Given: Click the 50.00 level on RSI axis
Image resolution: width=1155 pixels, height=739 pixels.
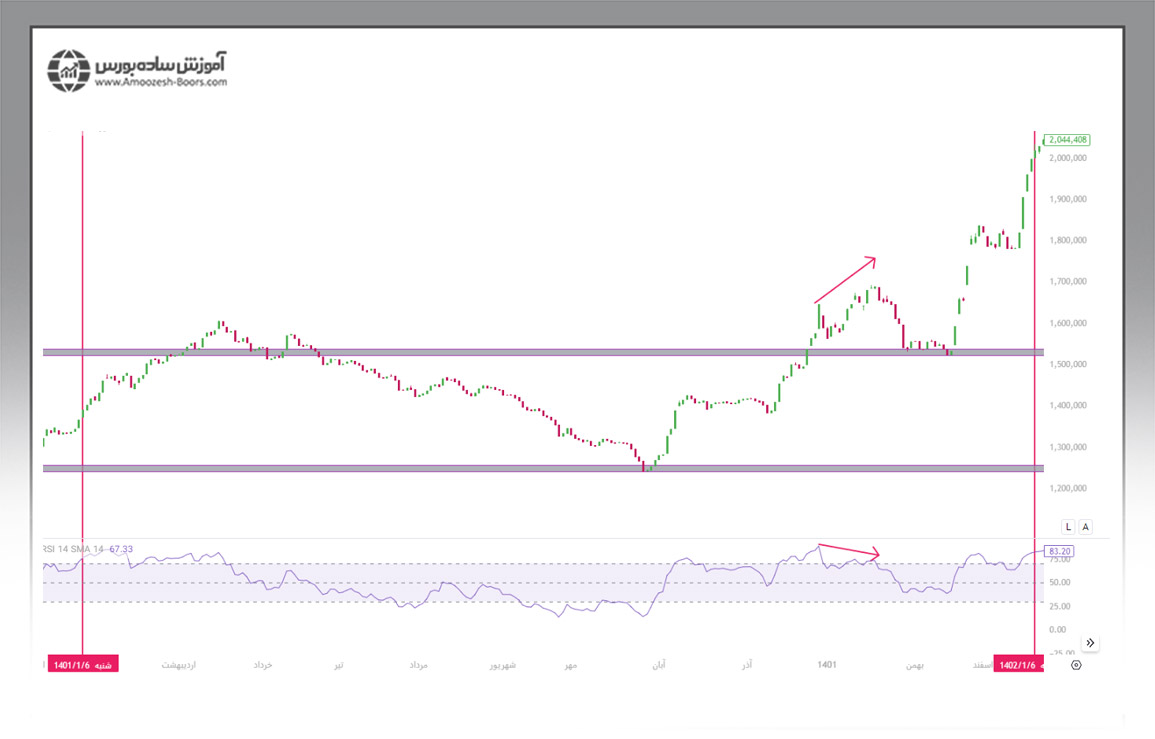Looking at the screenshot, I should coord(1058,582).
